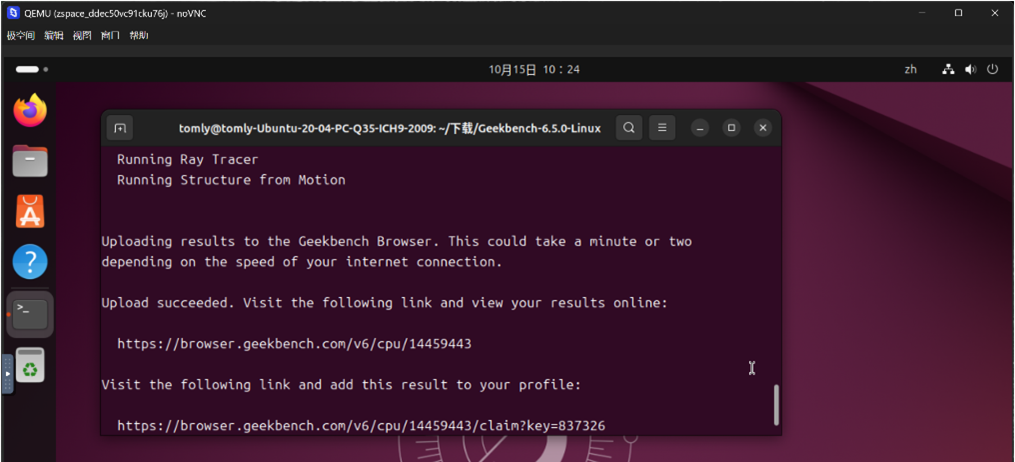Click the noVNC side panel handle
Screen dimensions: 1015x462
coord(7,374)
